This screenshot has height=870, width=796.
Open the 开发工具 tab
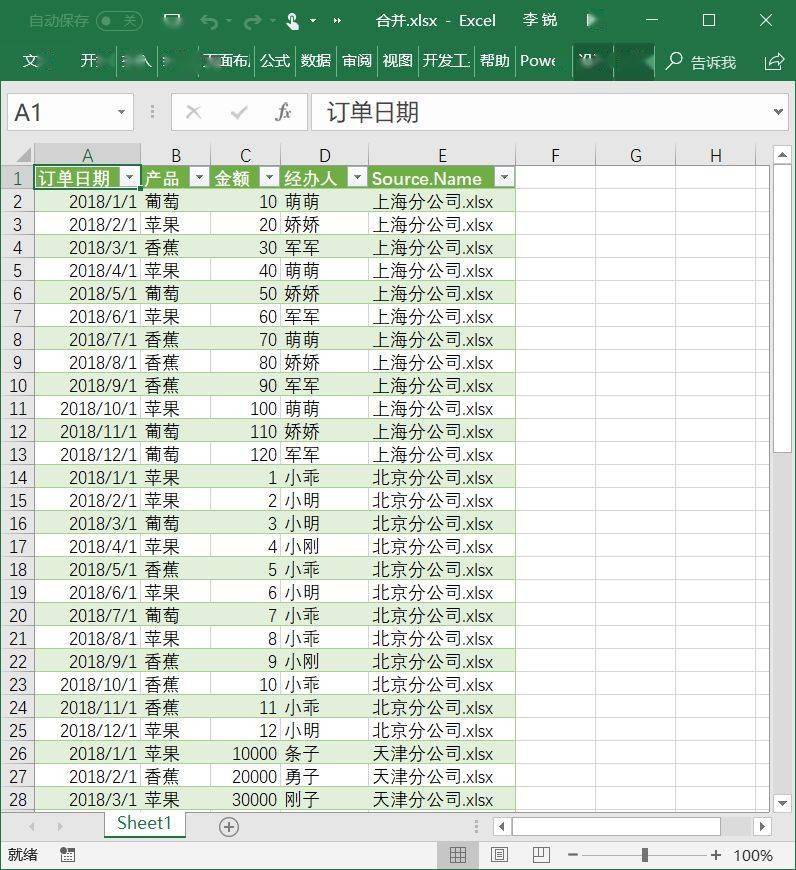point(446,60)
